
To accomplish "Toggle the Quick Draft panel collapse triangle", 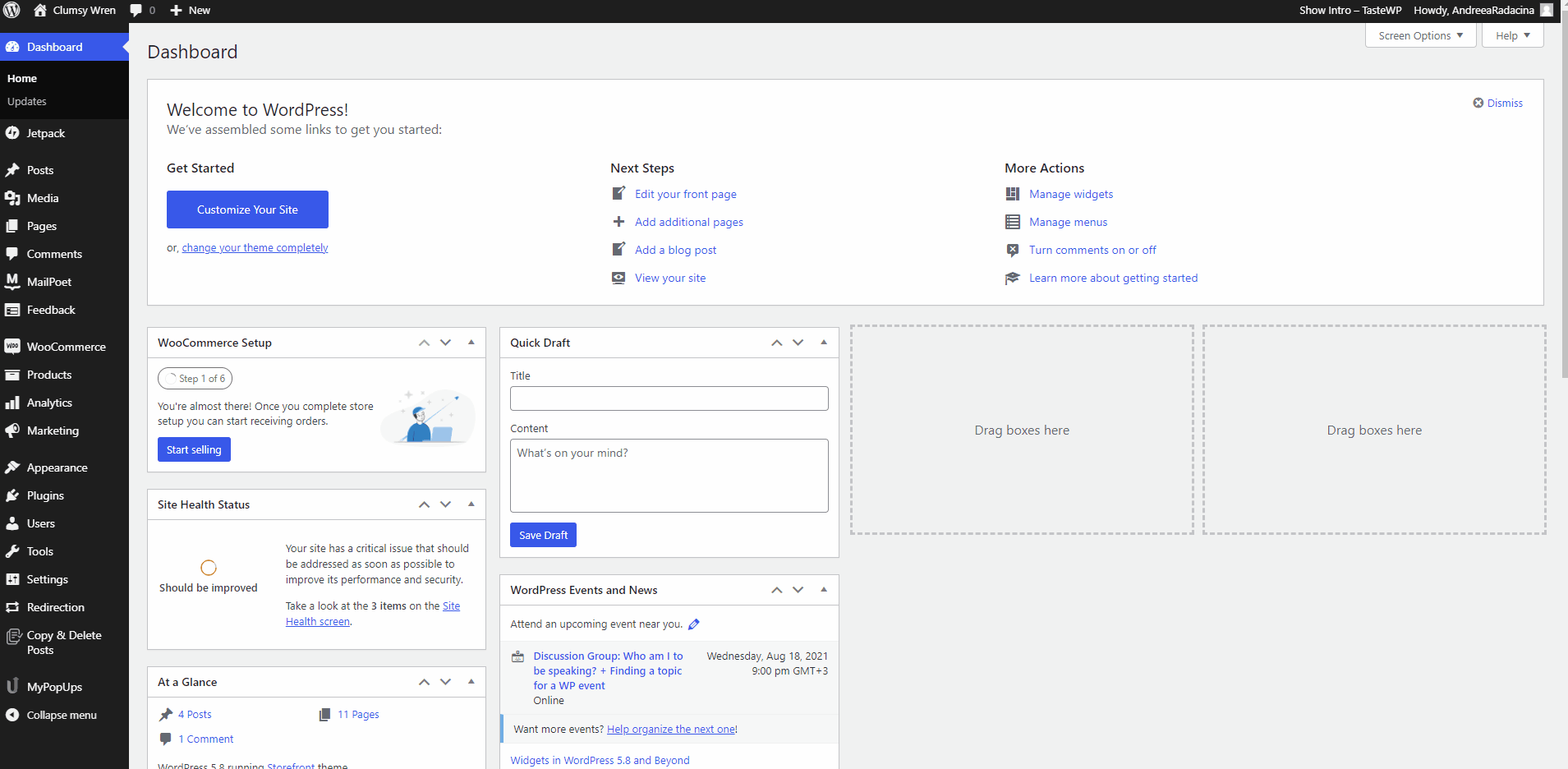I will pos(824,343).
